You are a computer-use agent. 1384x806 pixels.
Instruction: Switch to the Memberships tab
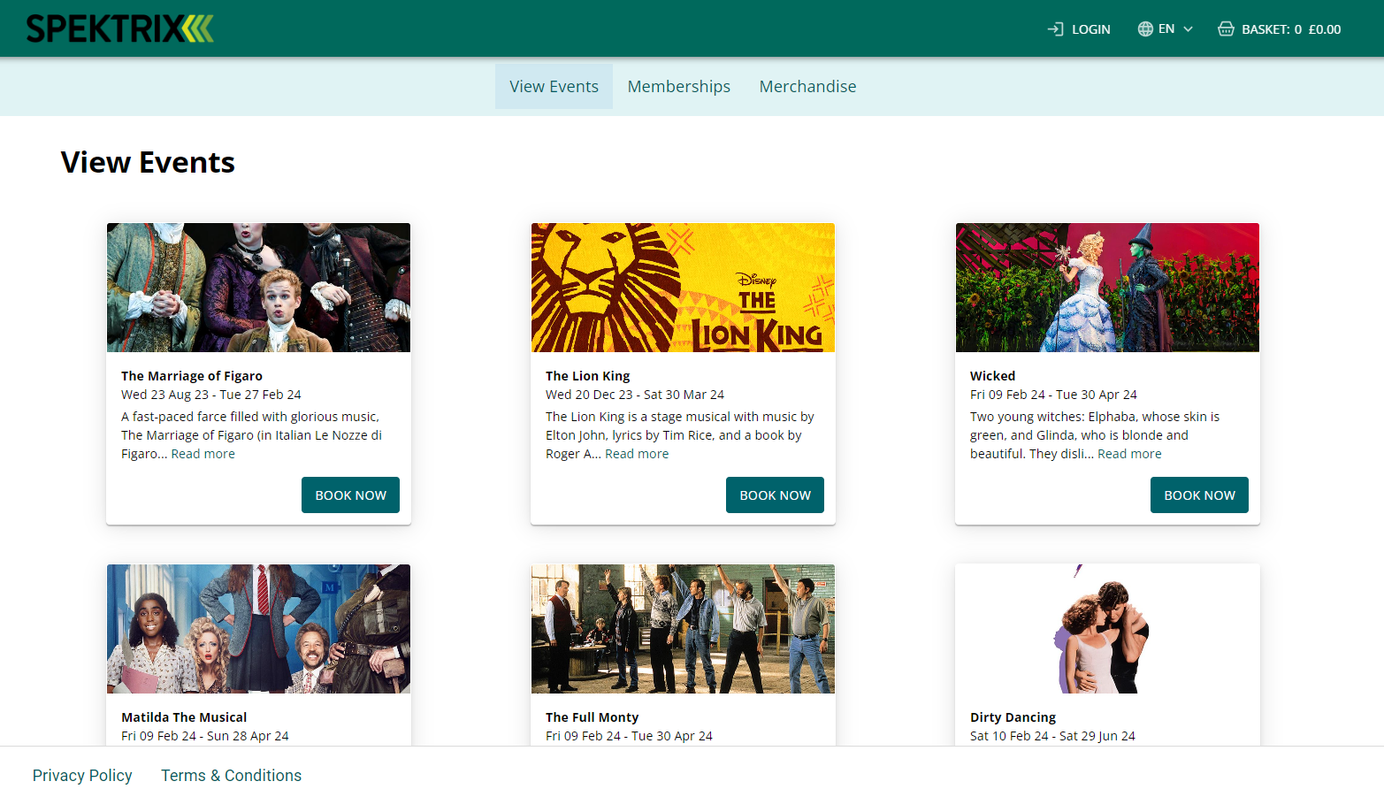[x=679, y=86]
